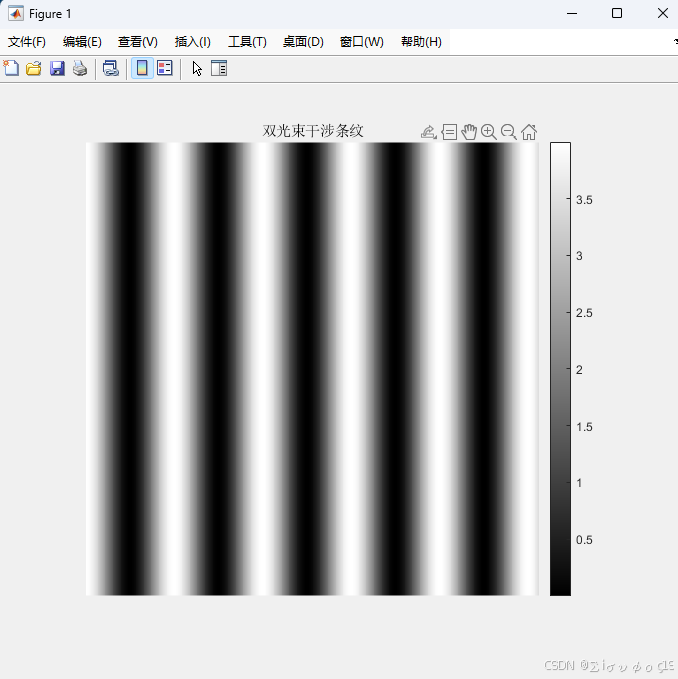Restore view with the home icon
This screenshot has width=678, height=679.
529,132
